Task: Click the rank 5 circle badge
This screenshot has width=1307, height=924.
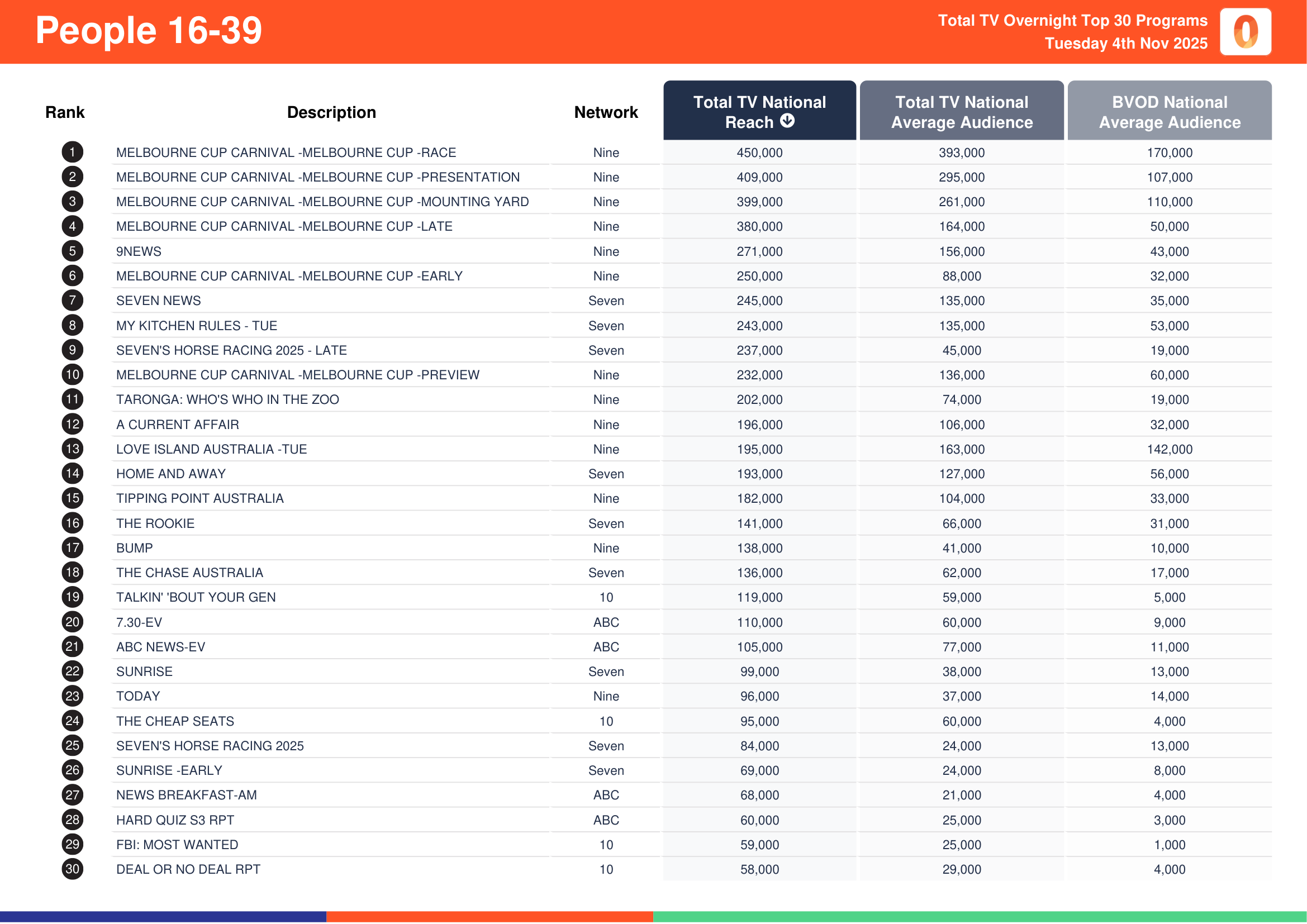Action: click(x=72, y=251)
